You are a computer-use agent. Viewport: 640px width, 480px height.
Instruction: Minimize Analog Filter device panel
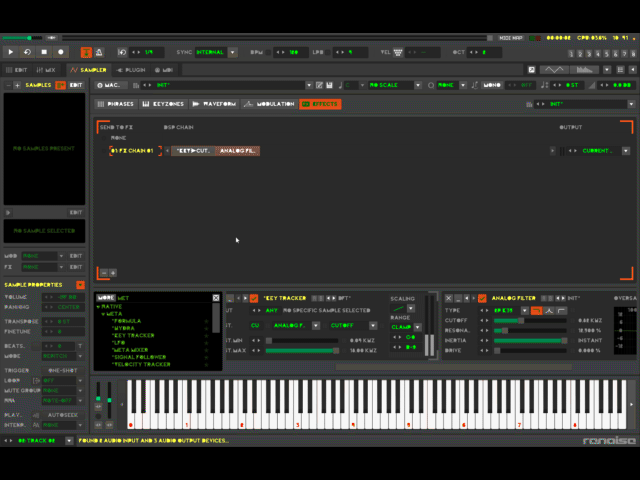(458, 298)
